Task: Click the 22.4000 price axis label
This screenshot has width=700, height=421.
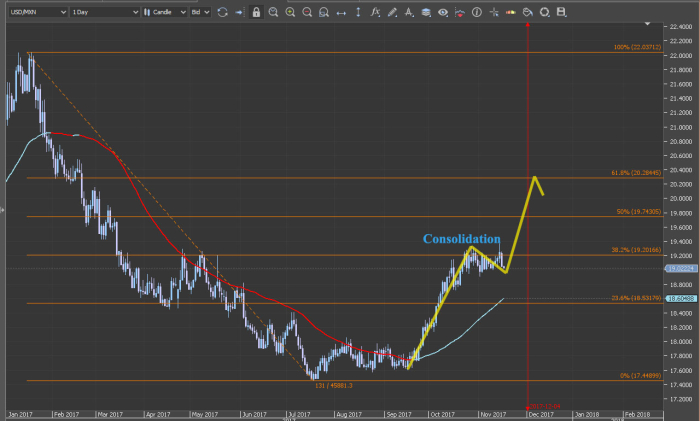Action: pyautogui.click(x=681, y=27)
